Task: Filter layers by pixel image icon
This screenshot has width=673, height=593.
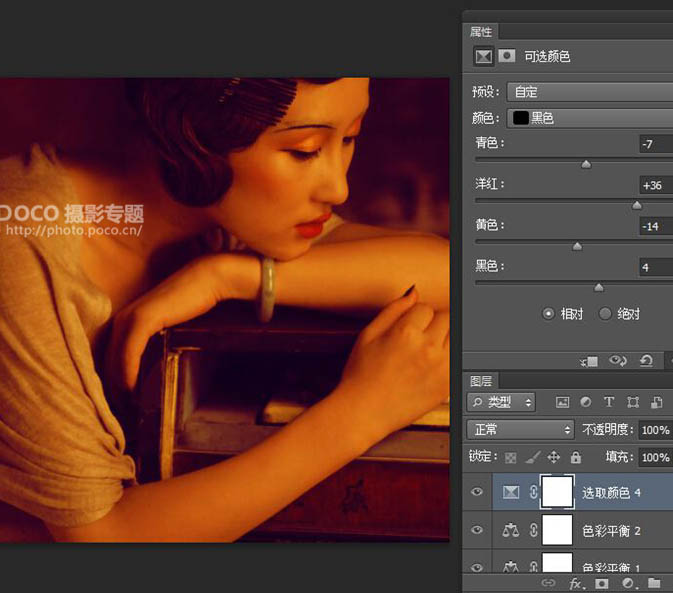Action: [562, 402]
